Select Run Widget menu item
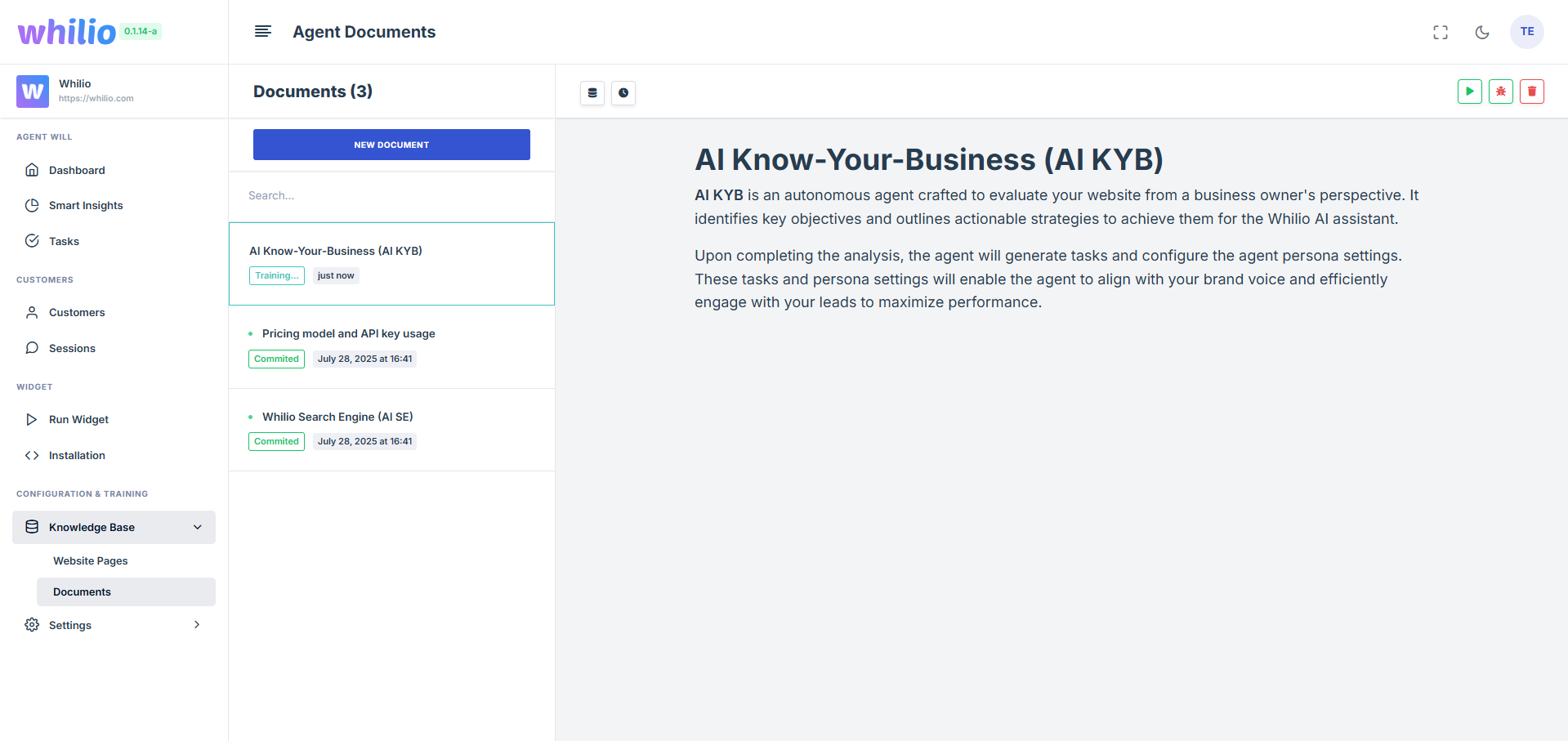Image resolution: width=1568 pixels, height=741 pixels. 114,419
